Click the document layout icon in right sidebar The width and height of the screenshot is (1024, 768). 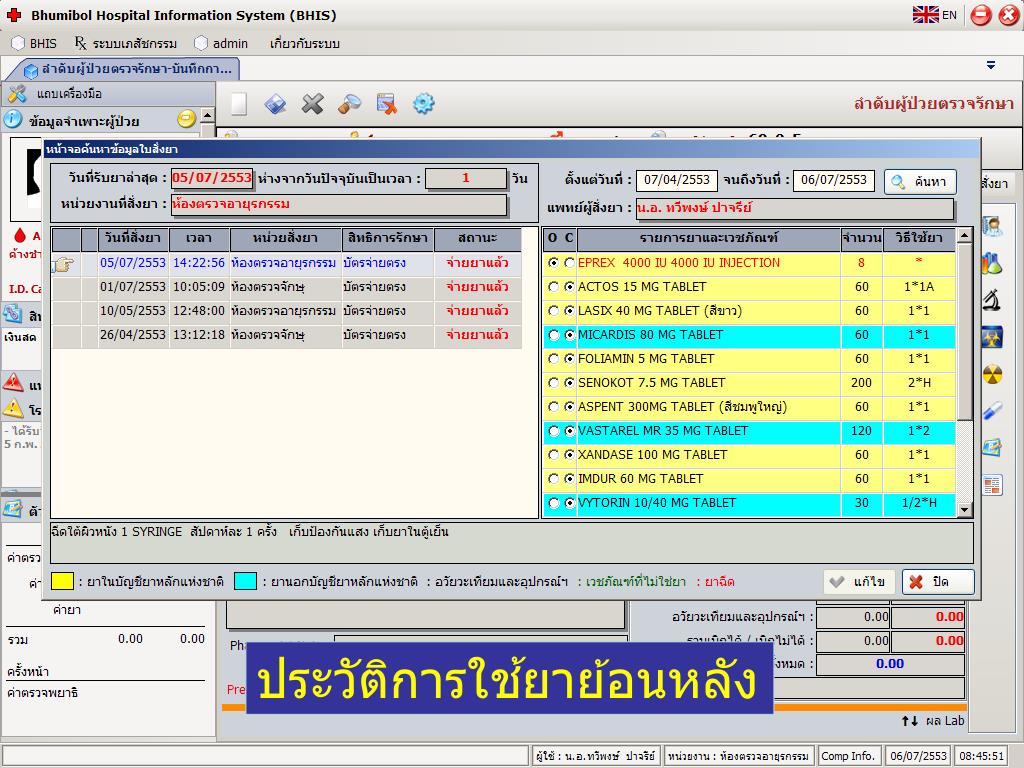click(x=992, y=485)
